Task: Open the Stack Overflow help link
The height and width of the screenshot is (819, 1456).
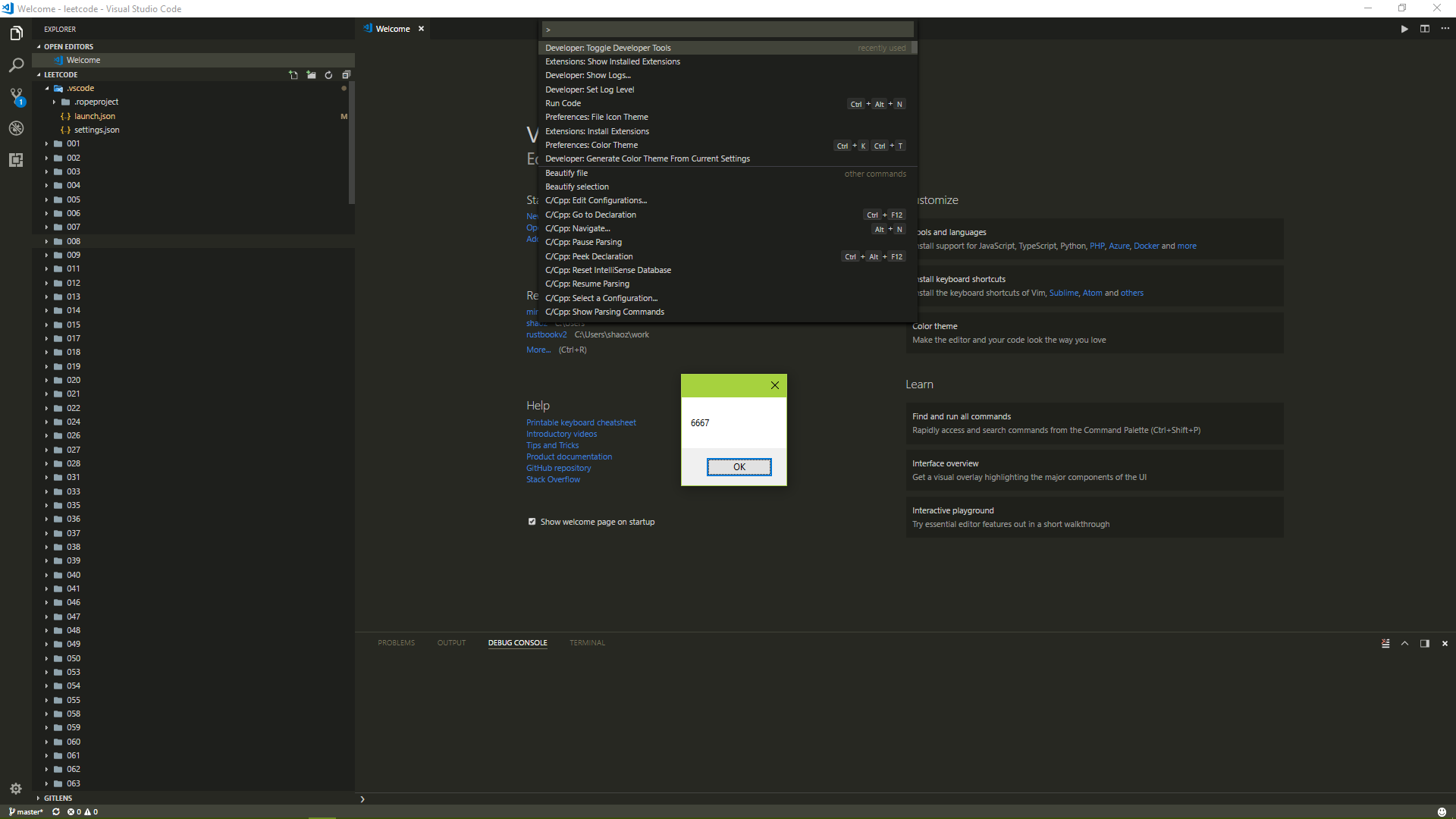Action: 552,479
